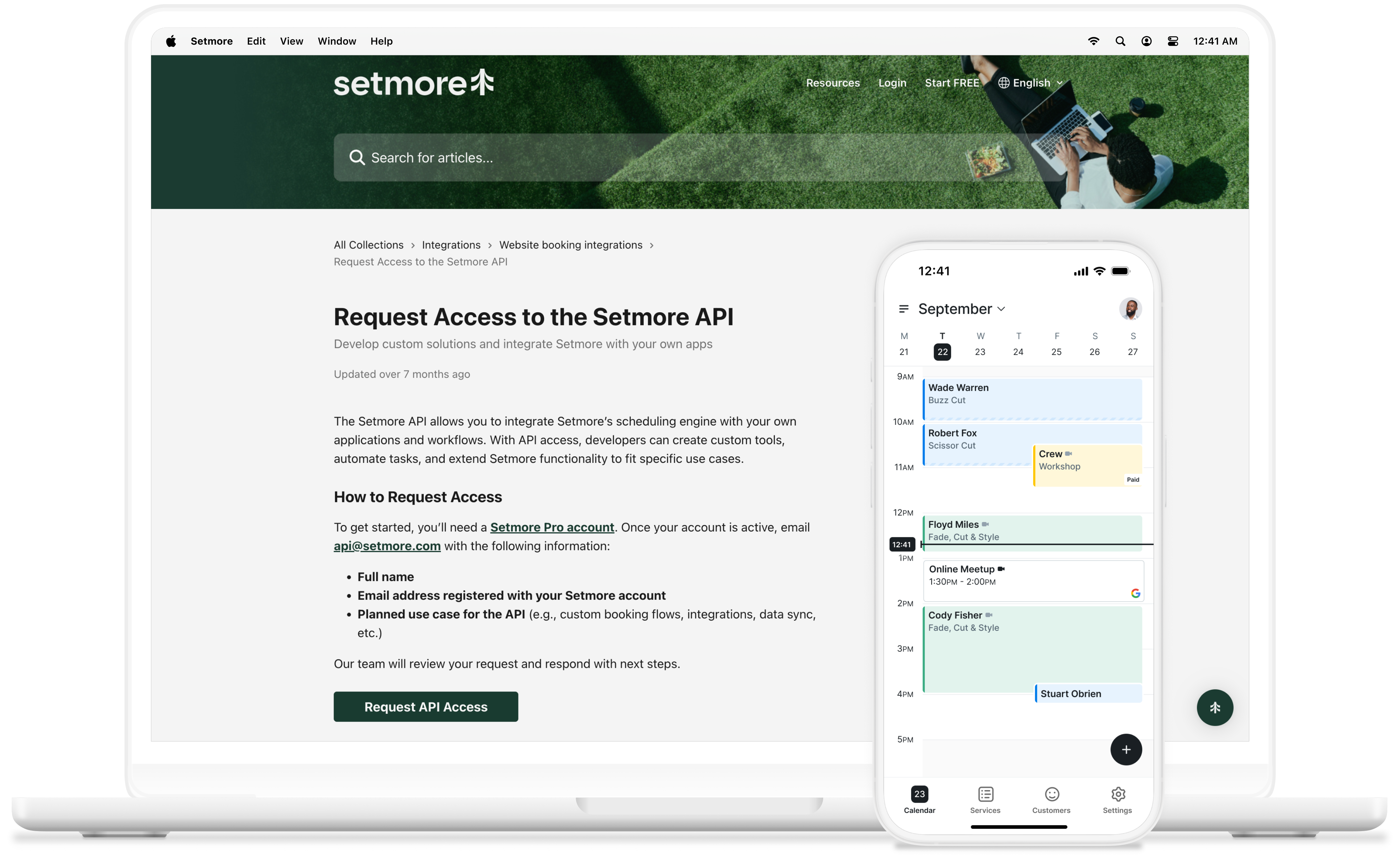1400x862 pixels.
Task: Open Control Center icon in menu bar
Action: (1172, 41)
